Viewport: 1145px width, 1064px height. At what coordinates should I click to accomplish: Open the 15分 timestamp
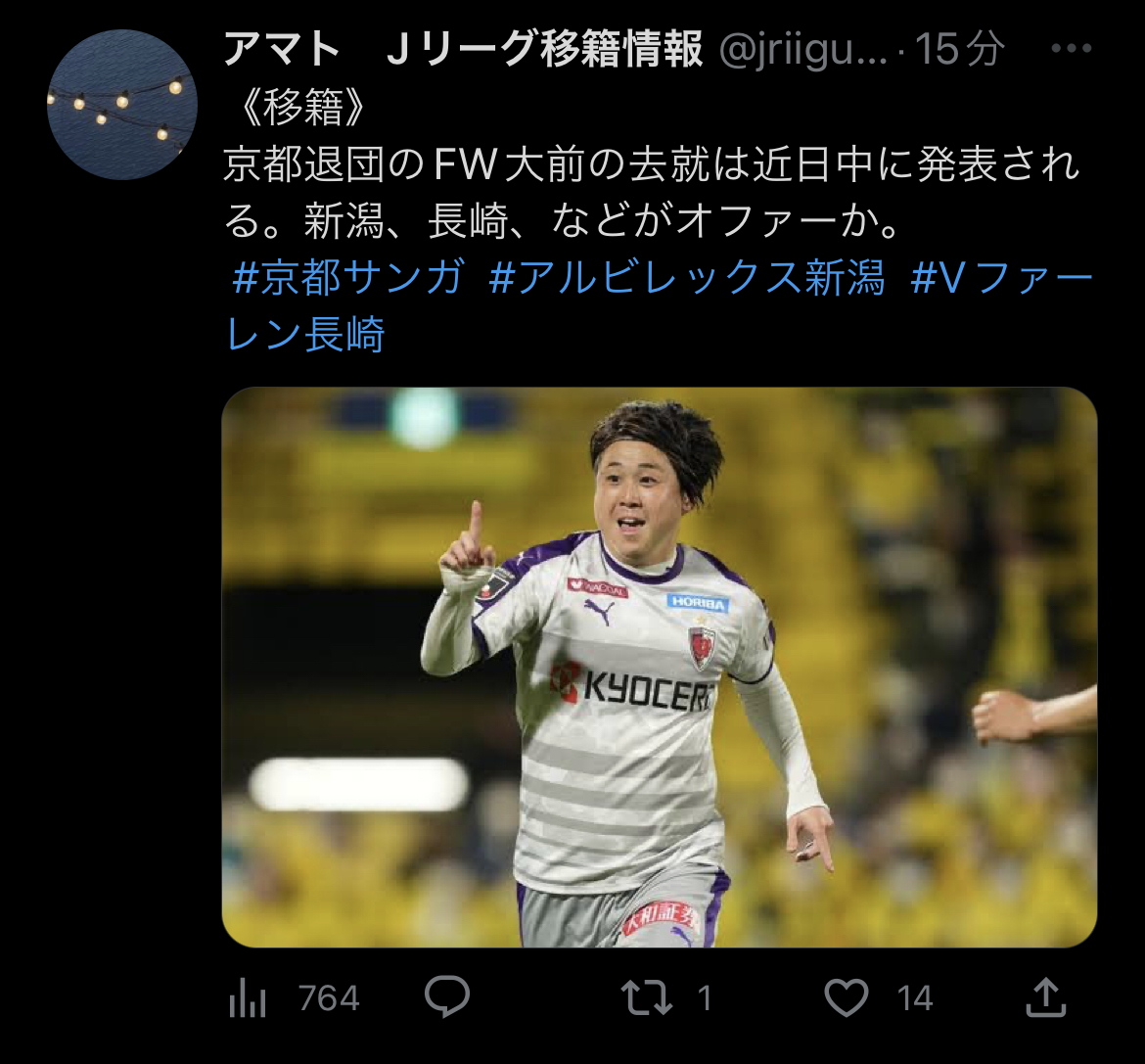pyautogui.click(x=959, y=49)
